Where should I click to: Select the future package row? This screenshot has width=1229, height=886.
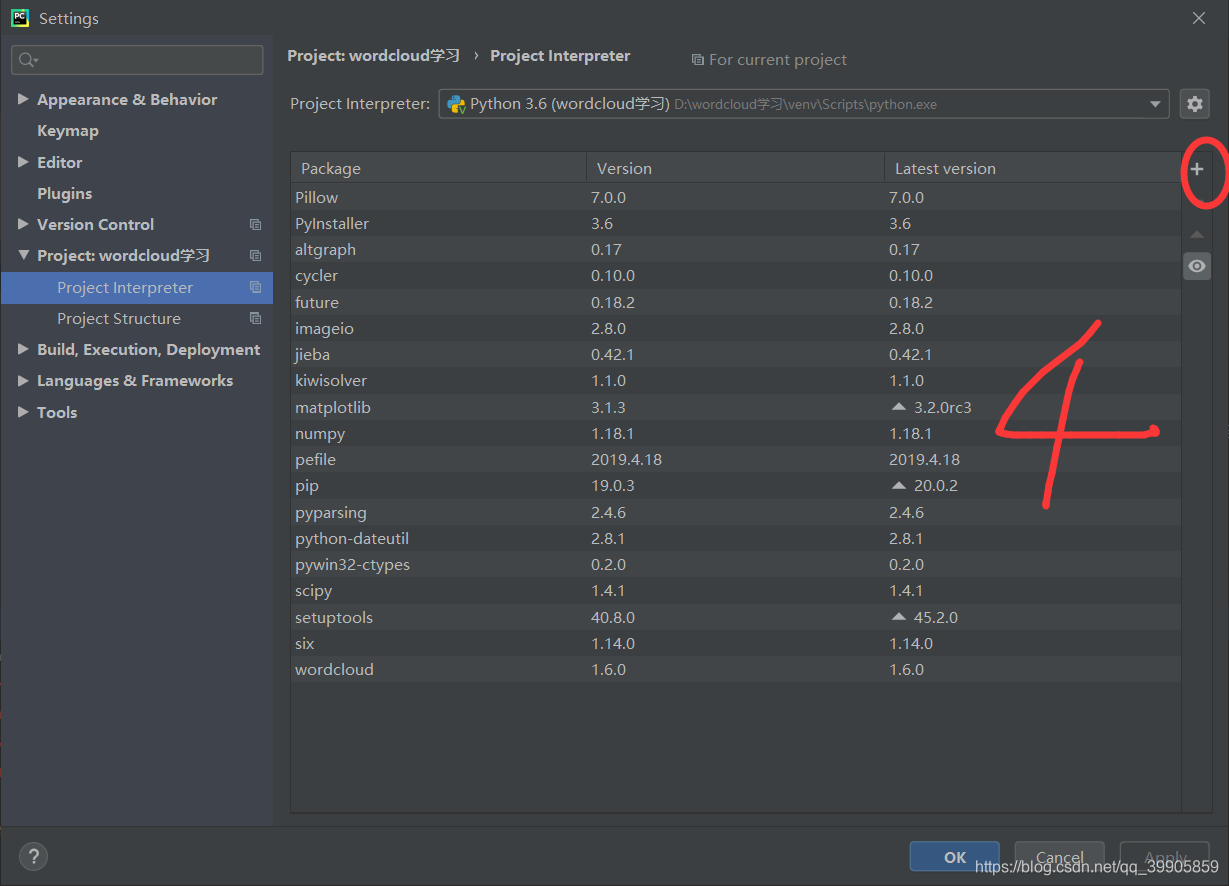pos(735,302)
